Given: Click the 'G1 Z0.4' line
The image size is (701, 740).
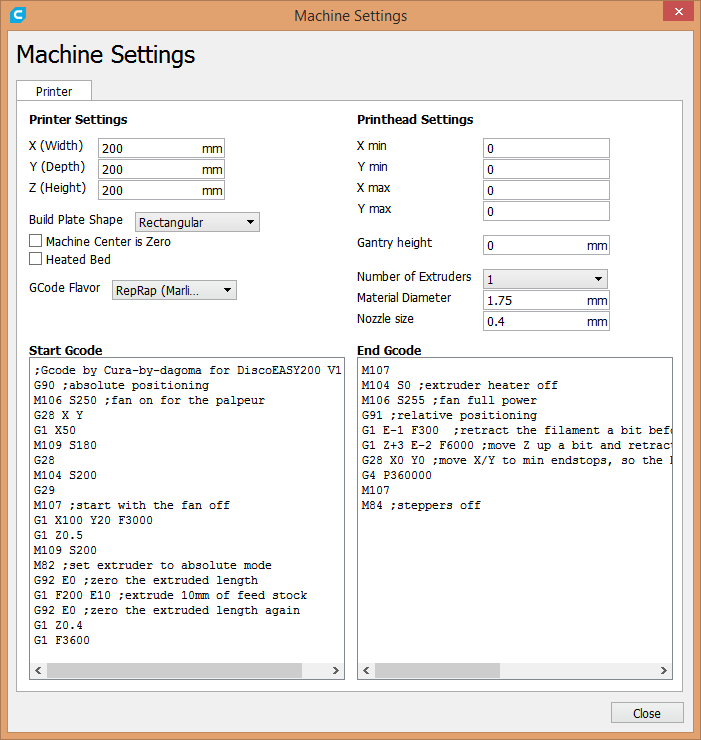Looking at the screenshot, I should 58,625.
